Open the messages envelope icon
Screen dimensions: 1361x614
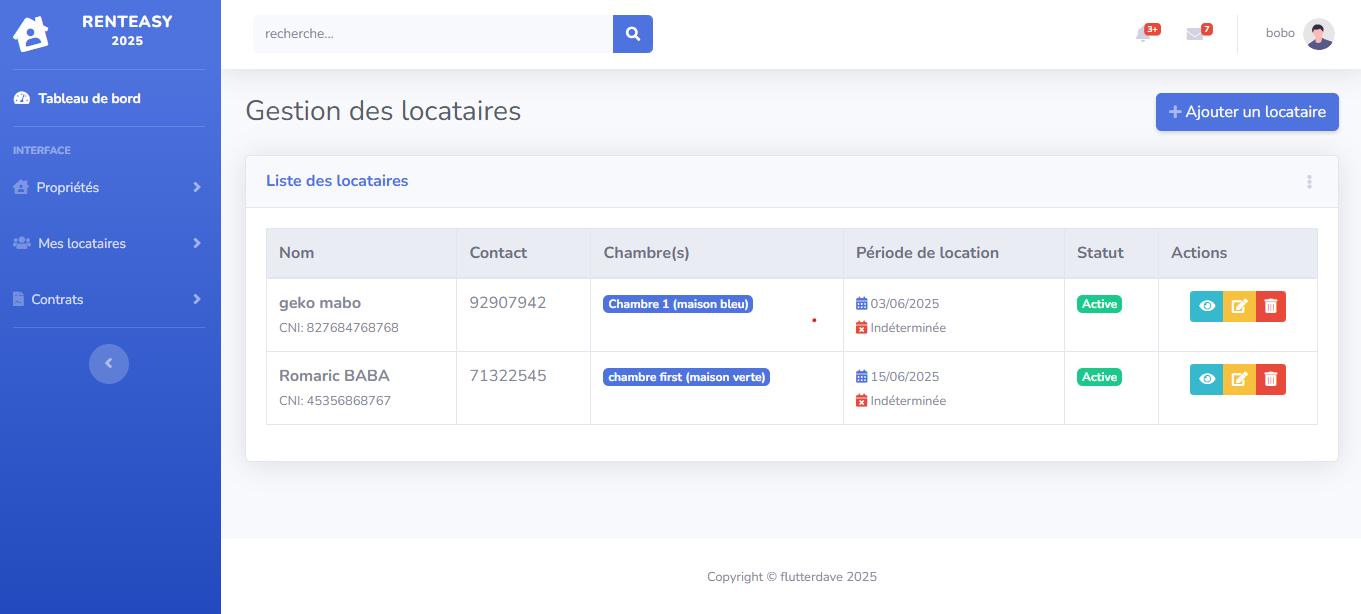click(1195, 34)
